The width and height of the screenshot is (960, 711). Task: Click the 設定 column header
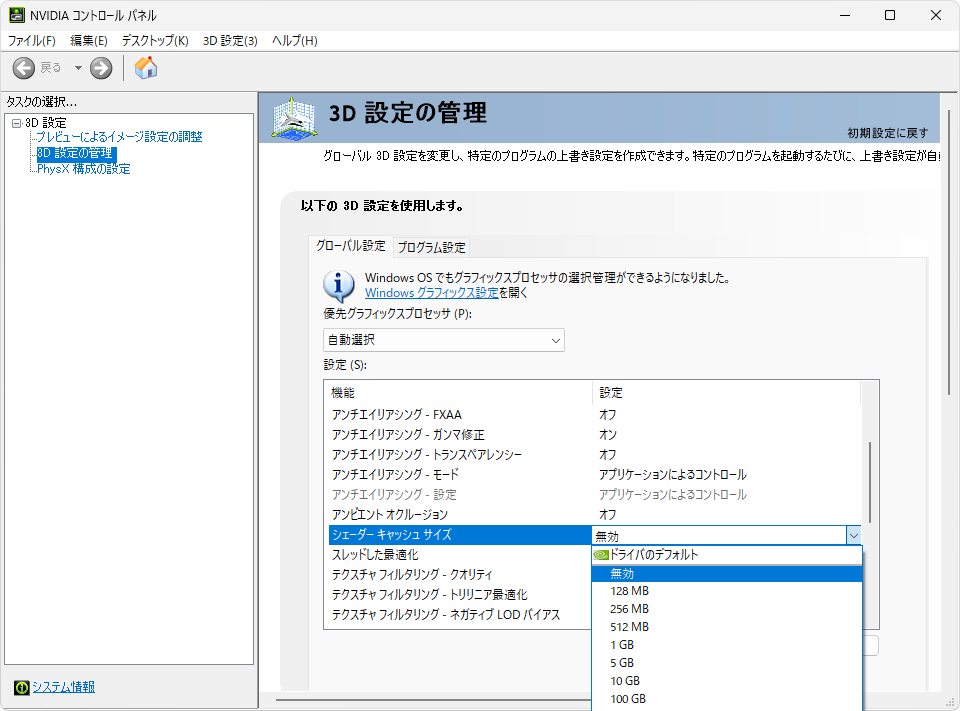click(727, 393)
